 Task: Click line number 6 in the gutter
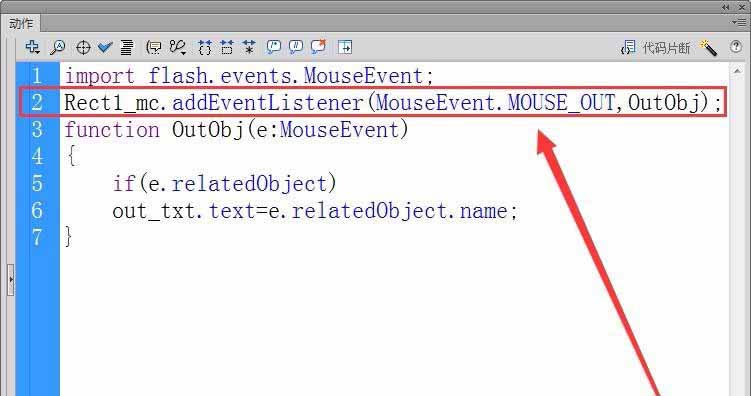(37, 211)
